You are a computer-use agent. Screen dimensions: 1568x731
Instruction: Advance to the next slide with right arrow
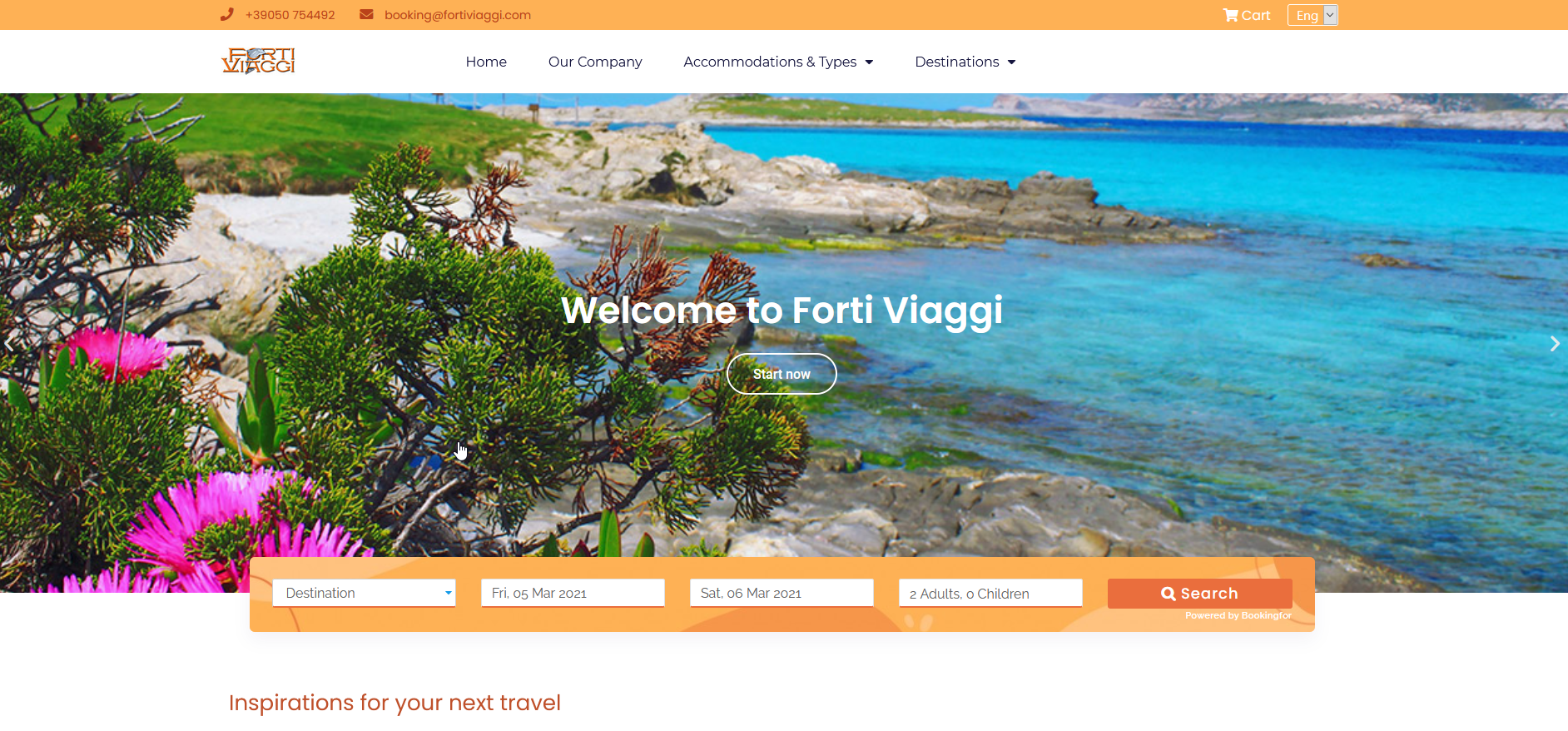click(x=1554, y=343)
